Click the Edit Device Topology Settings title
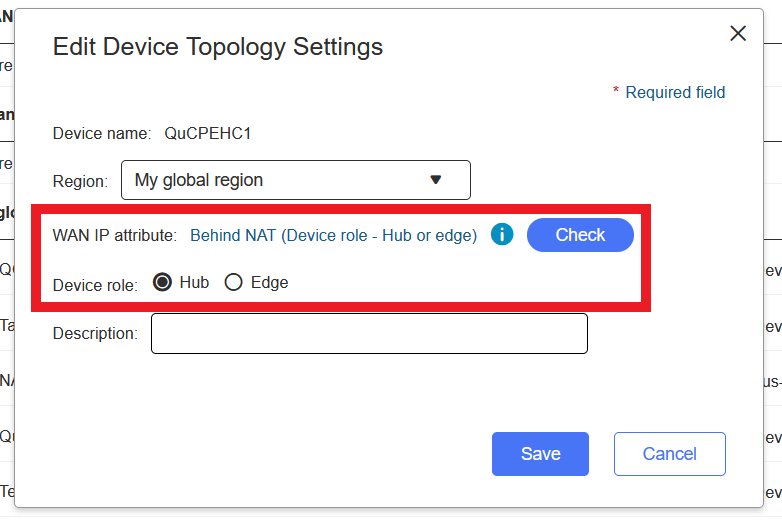Screen dimensions: 782x523 [x=218, y=47]
